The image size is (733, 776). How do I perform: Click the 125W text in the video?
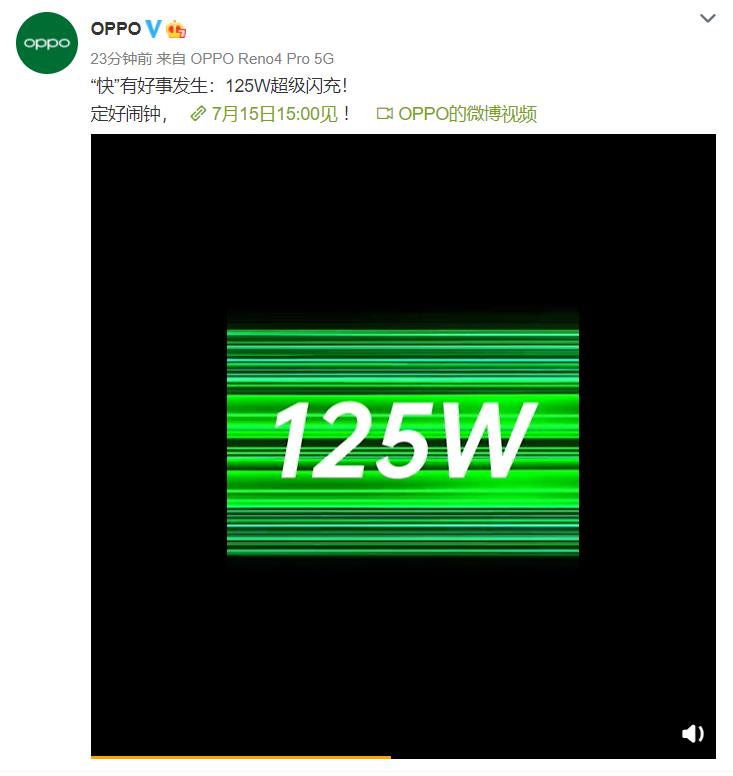(405, 440)
